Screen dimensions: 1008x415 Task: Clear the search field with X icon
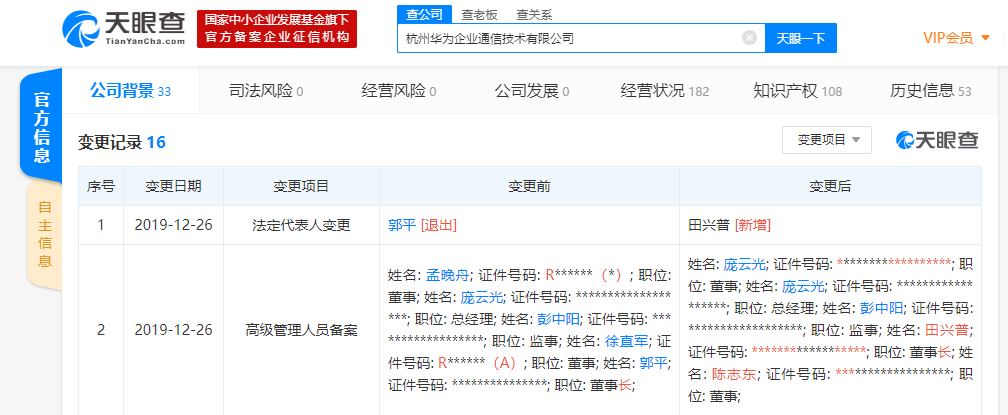(x=749, y=38)
